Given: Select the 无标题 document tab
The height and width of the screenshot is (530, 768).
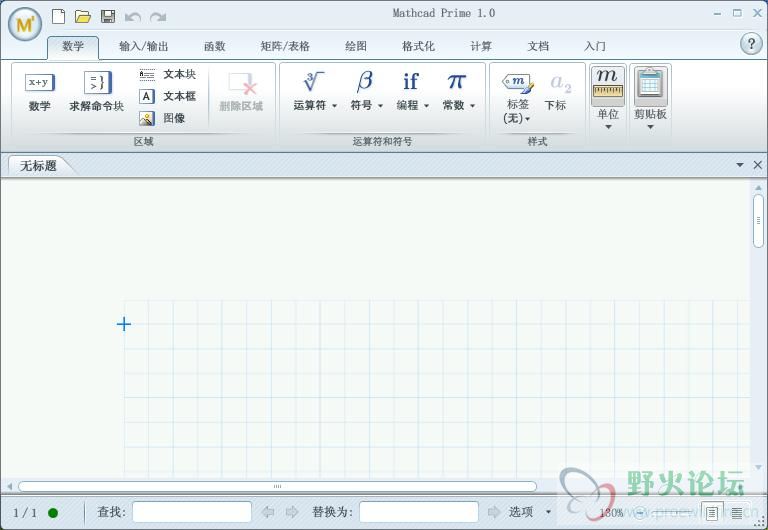Looking at the screenshot, I should click(x=39, y=166).
